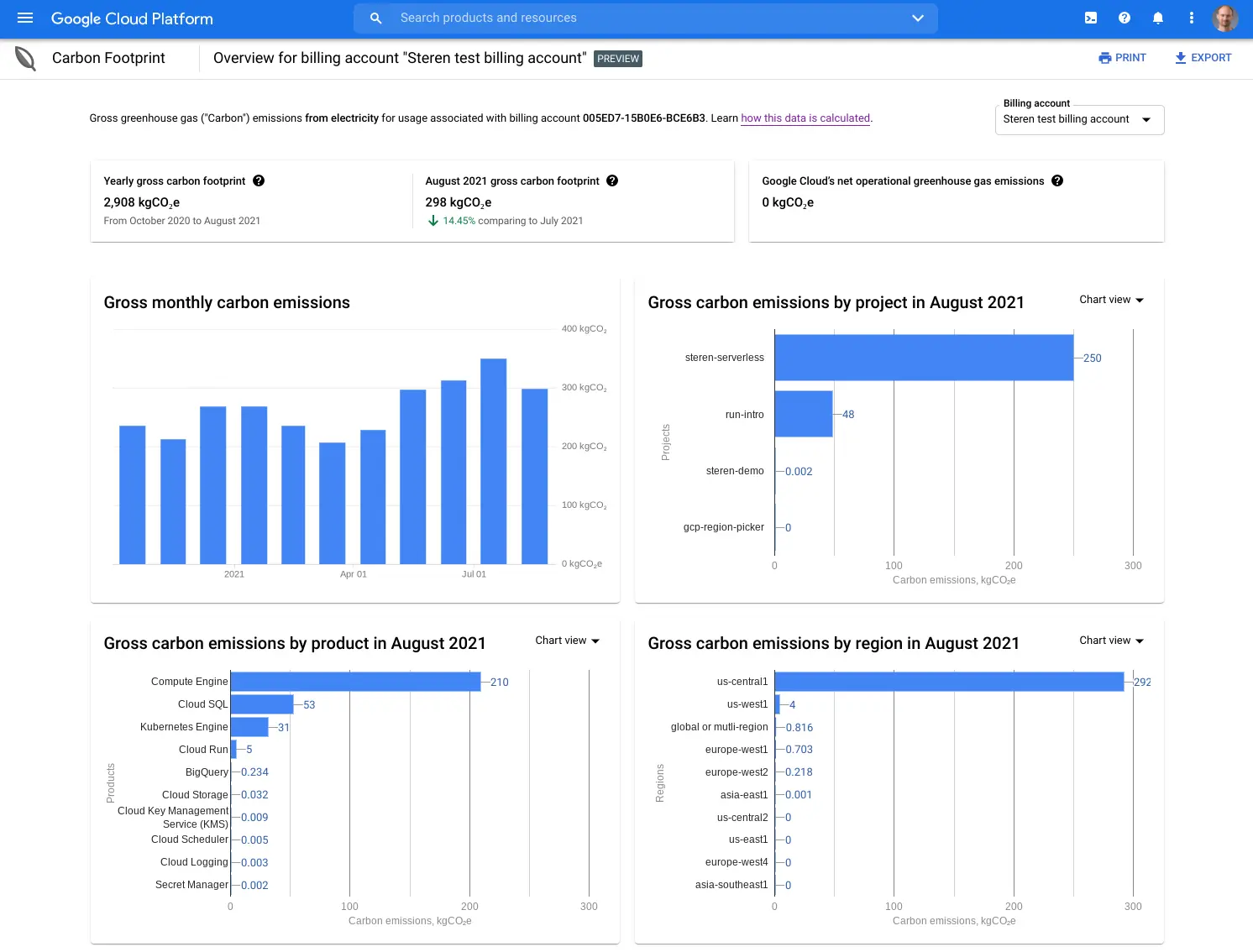The image size is (1253, 952).
Task: Click the Yearly gross carbon footprint help icon
Action: tap(259, 180)
